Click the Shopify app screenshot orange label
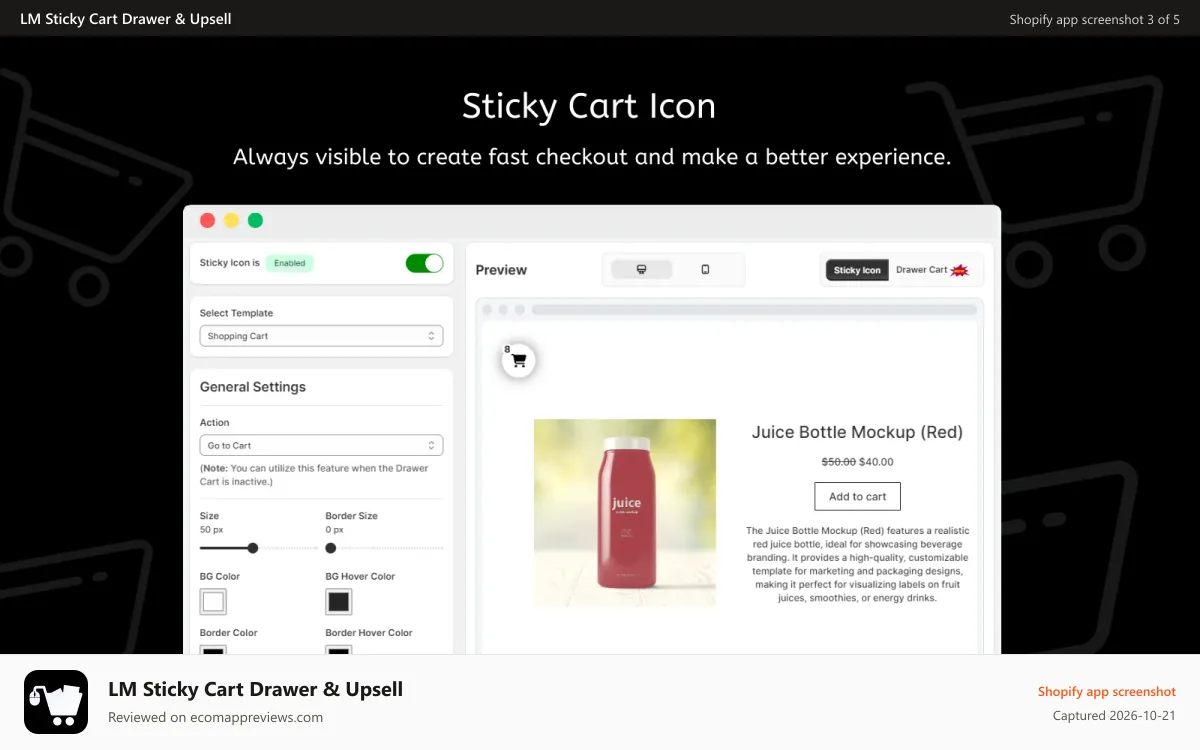The height and width of the screenshot is (750, 1200). [1107, 691]
